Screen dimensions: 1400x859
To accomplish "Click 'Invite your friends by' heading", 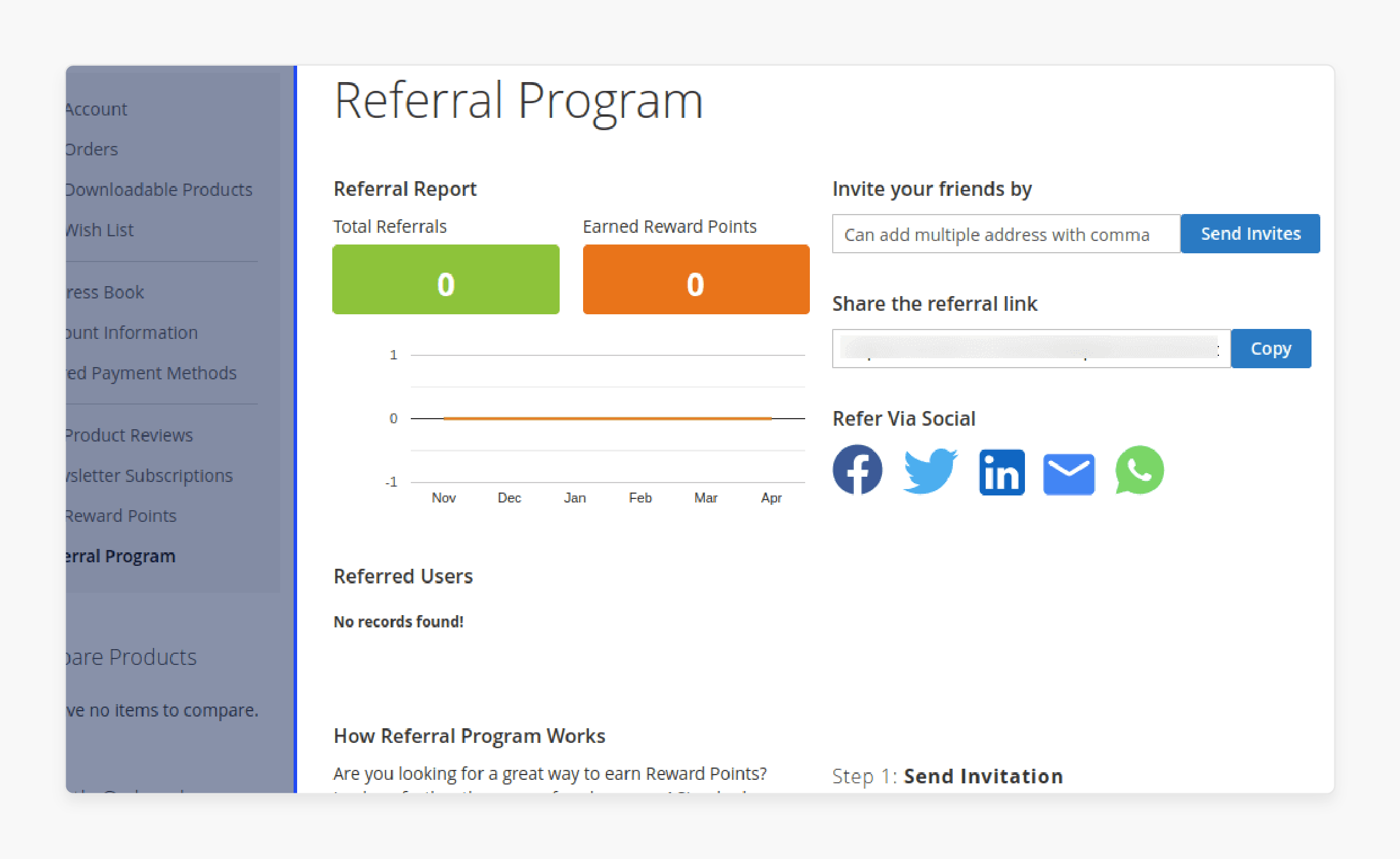I will click(932, 189).
